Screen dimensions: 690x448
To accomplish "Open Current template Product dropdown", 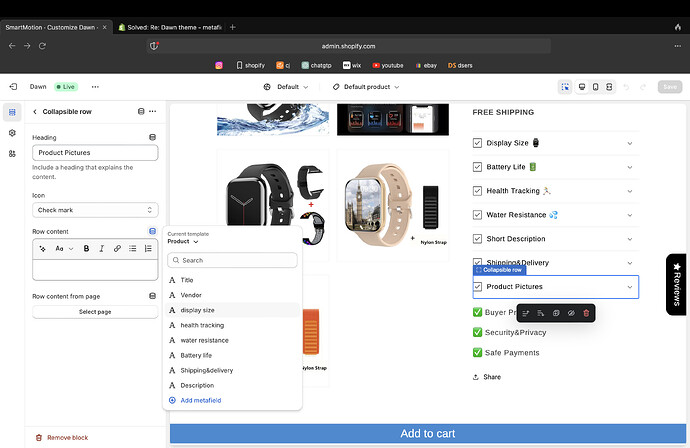I will point(183,242).
